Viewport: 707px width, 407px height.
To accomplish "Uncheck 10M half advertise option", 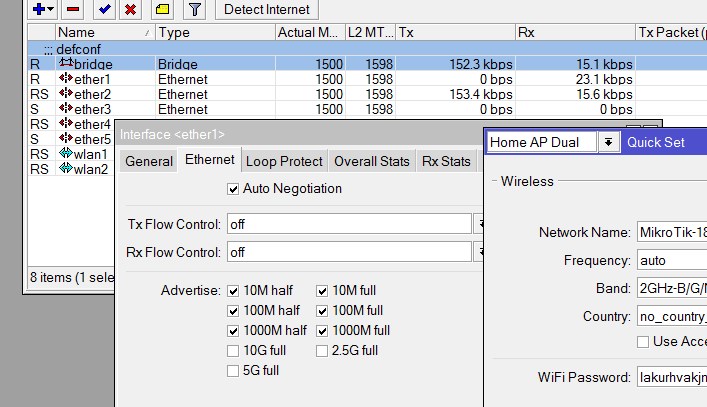I will point(233,291).
